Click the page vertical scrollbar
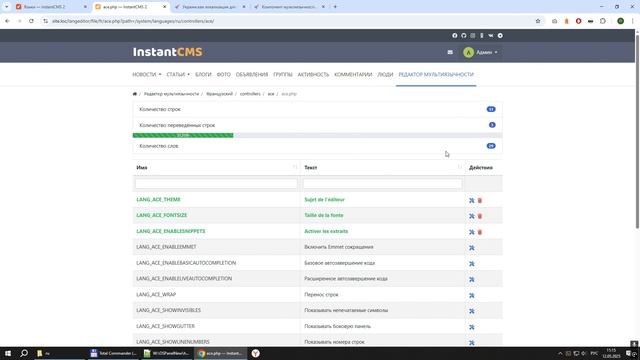This screenshot has height=360, width=640. click(x=637, y=131)
